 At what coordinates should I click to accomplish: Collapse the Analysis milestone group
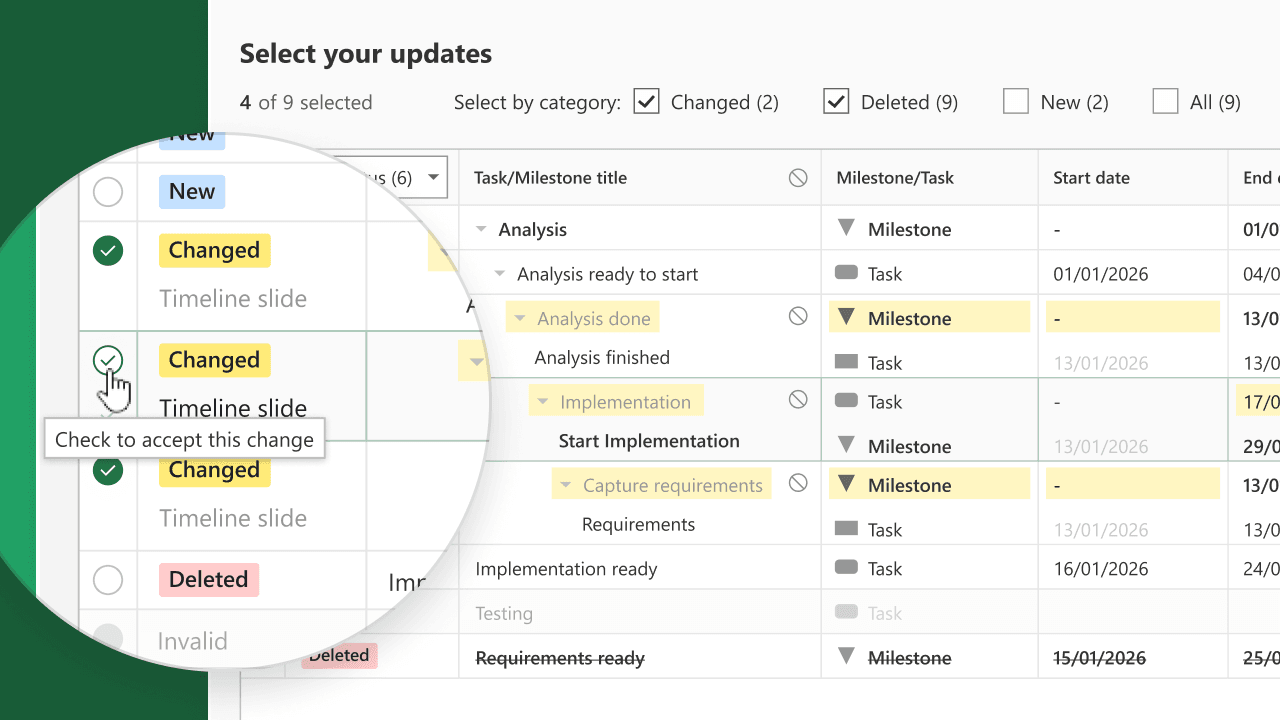(x=481, y=230)
